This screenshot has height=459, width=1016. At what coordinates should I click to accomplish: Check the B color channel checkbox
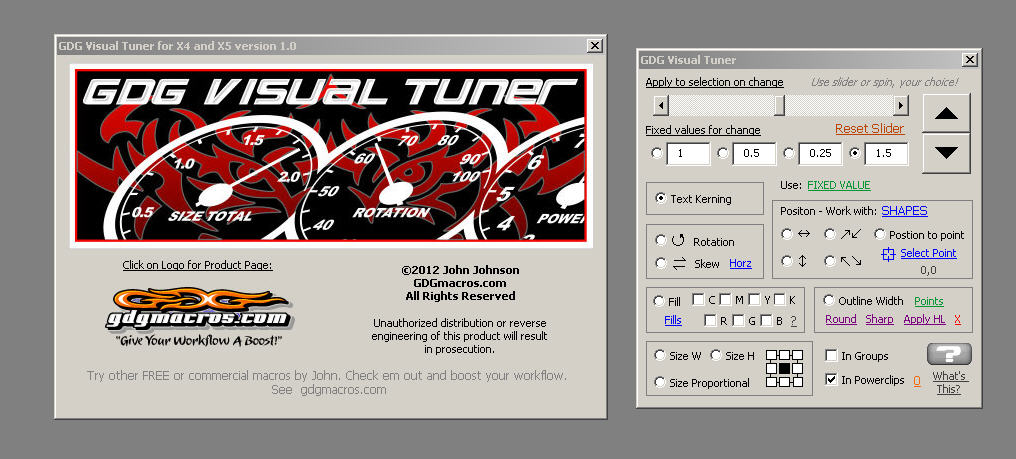767,320
